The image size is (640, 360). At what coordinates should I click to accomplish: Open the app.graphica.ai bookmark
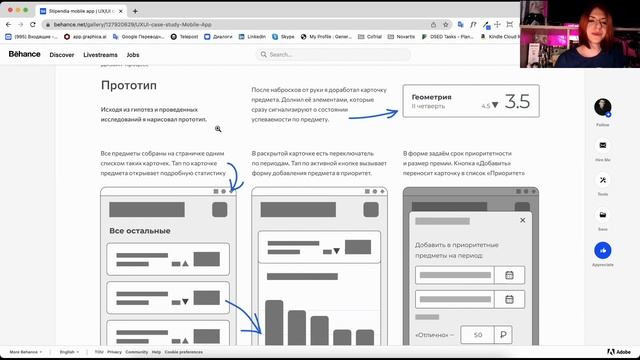85,37
